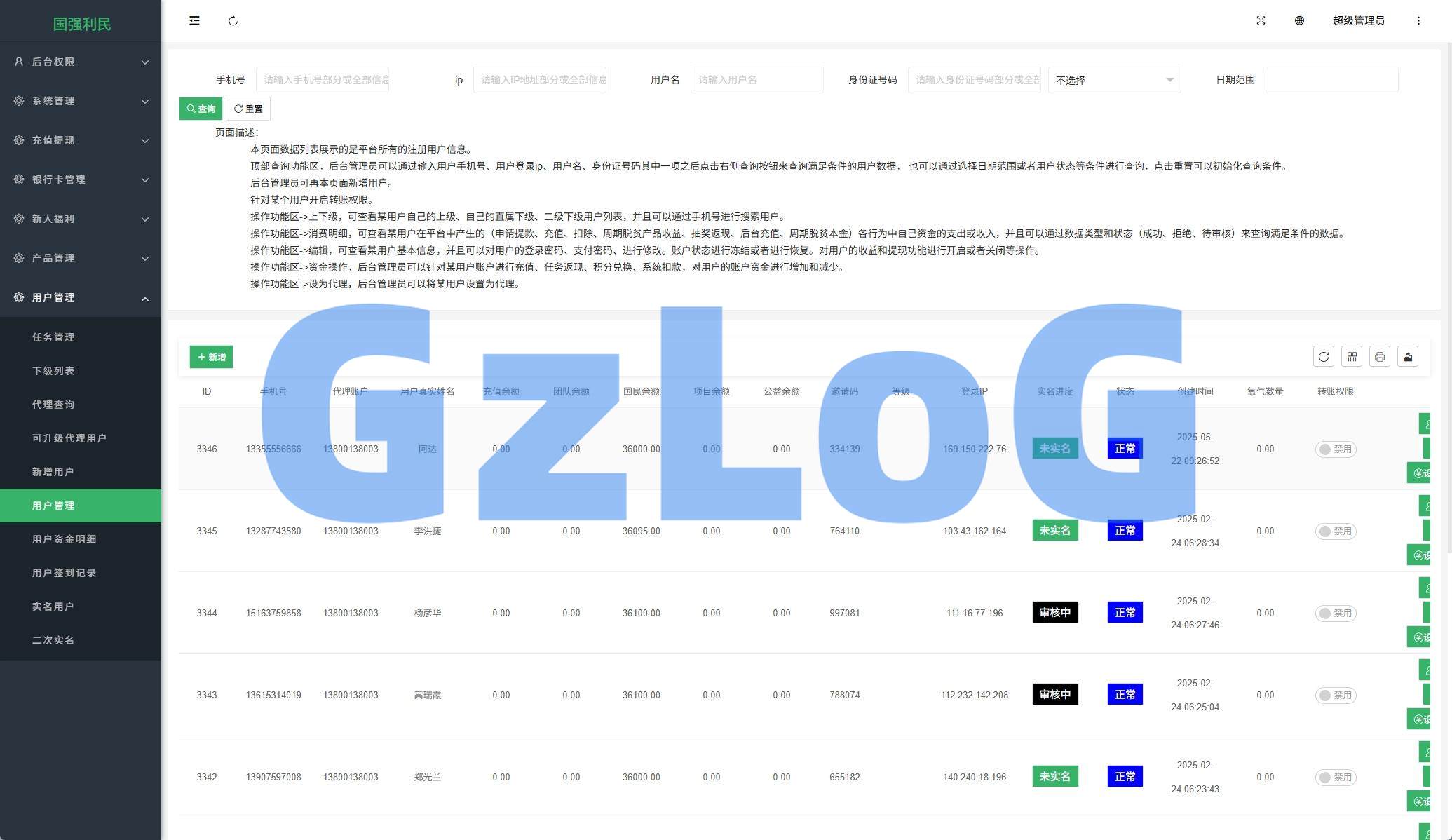This screenshot has width=1452, height=840.
Task: Toggle transfer permission for user 3342
Action: tap(1335, 778)
